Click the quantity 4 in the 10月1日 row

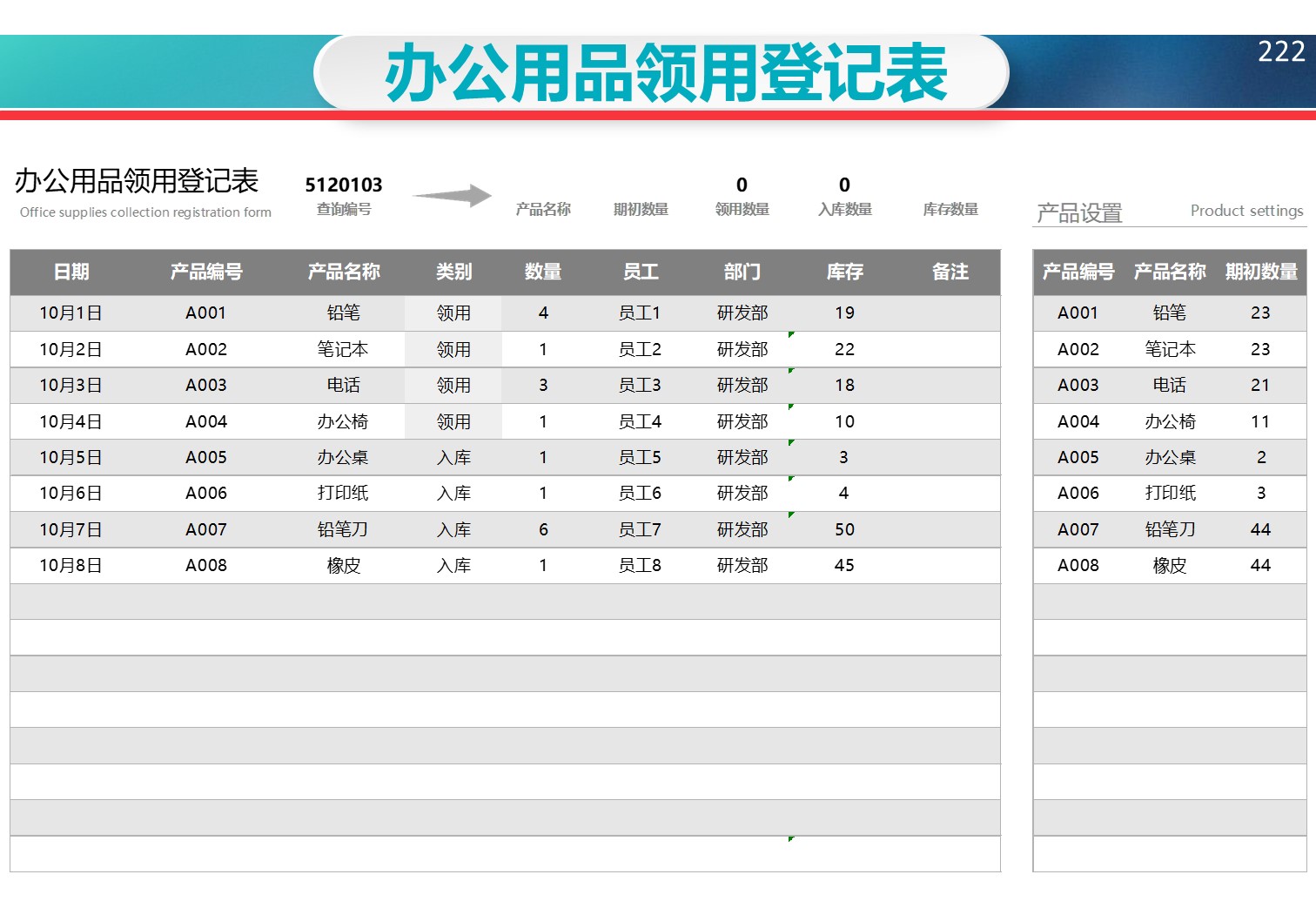543,313
